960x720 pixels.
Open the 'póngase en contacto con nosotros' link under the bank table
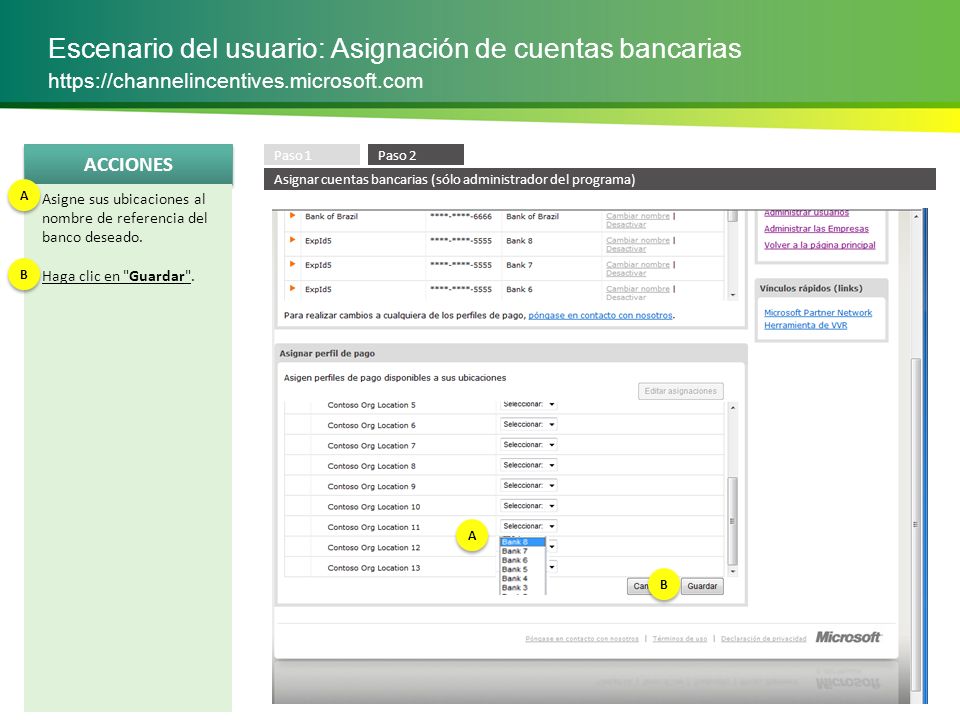coord(600,315)
